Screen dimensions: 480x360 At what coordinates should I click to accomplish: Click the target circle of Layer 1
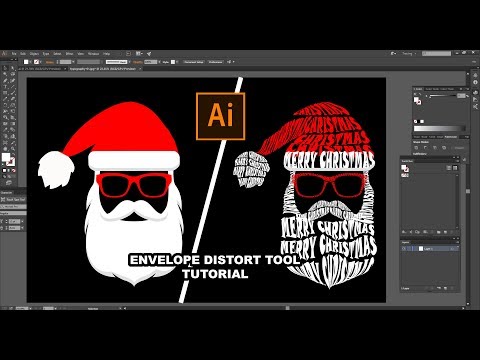(x=452, y=249)
